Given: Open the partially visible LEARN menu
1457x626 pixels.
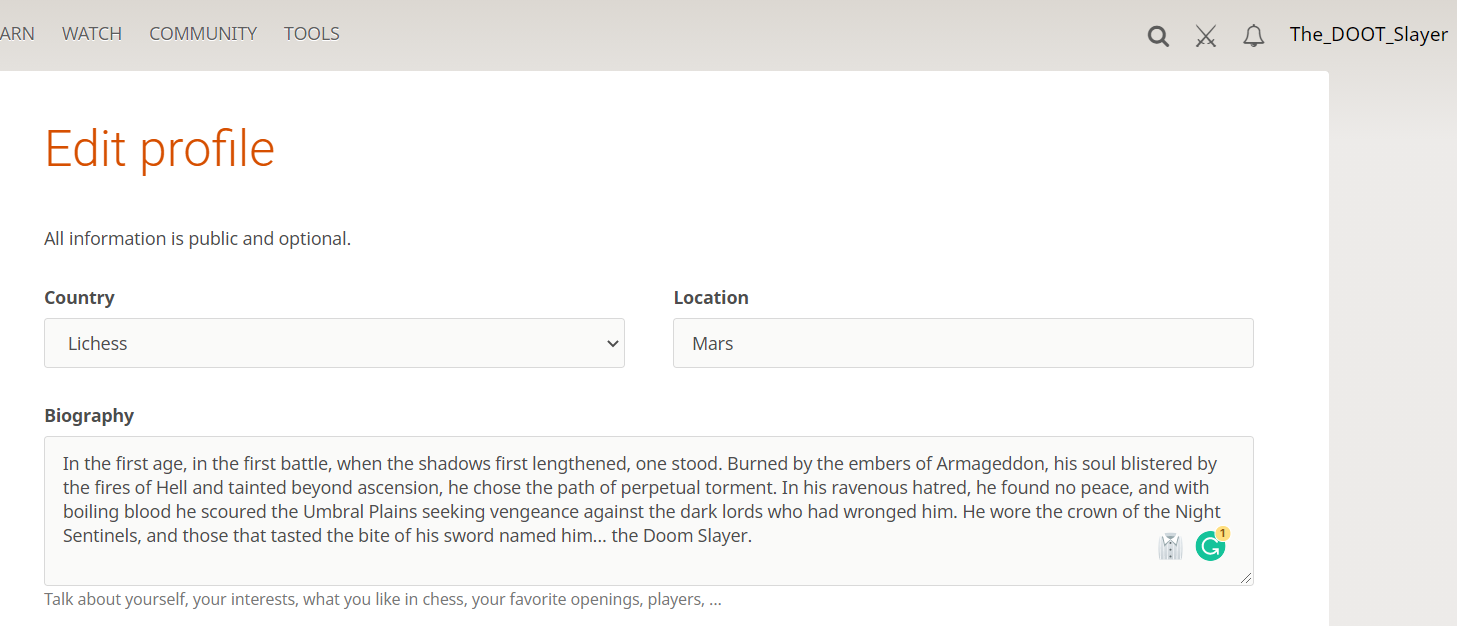Looking at the screenshot, I should pyautogui.click(x=17, y=34).
